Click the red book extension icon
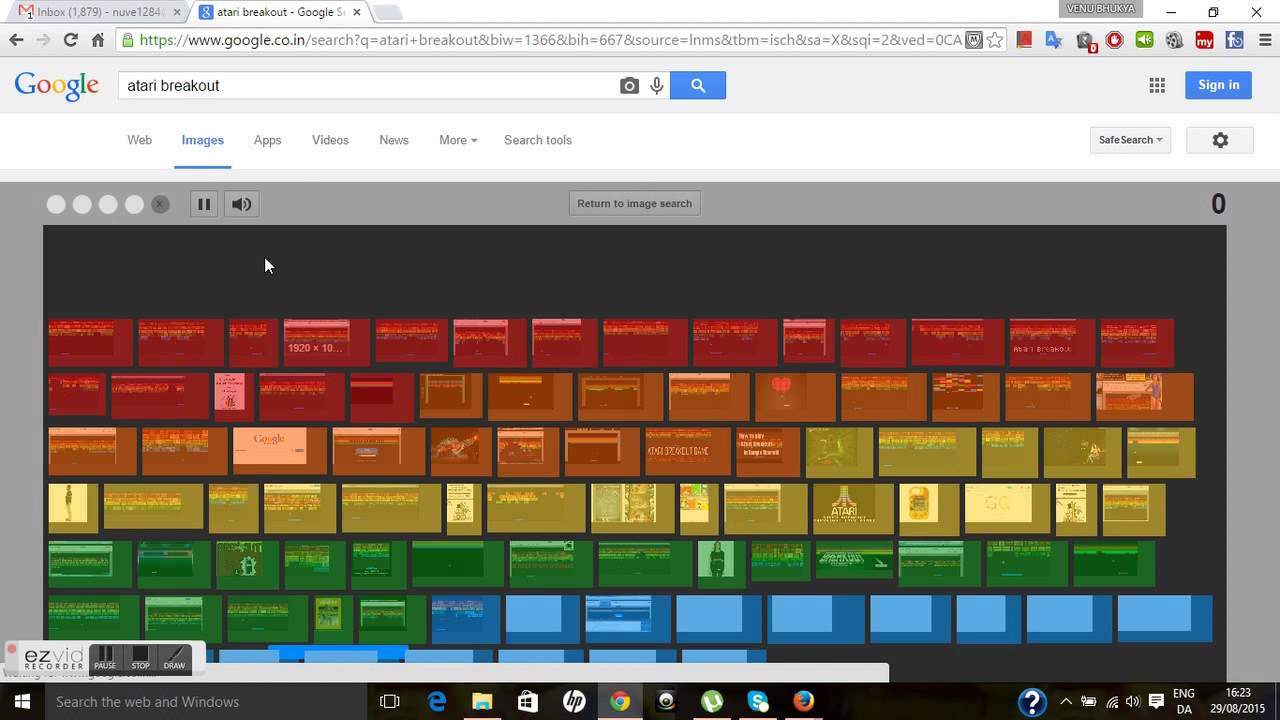This screenshot has height=720, width=1280. pyautogui.click(x=1024, y=40)
